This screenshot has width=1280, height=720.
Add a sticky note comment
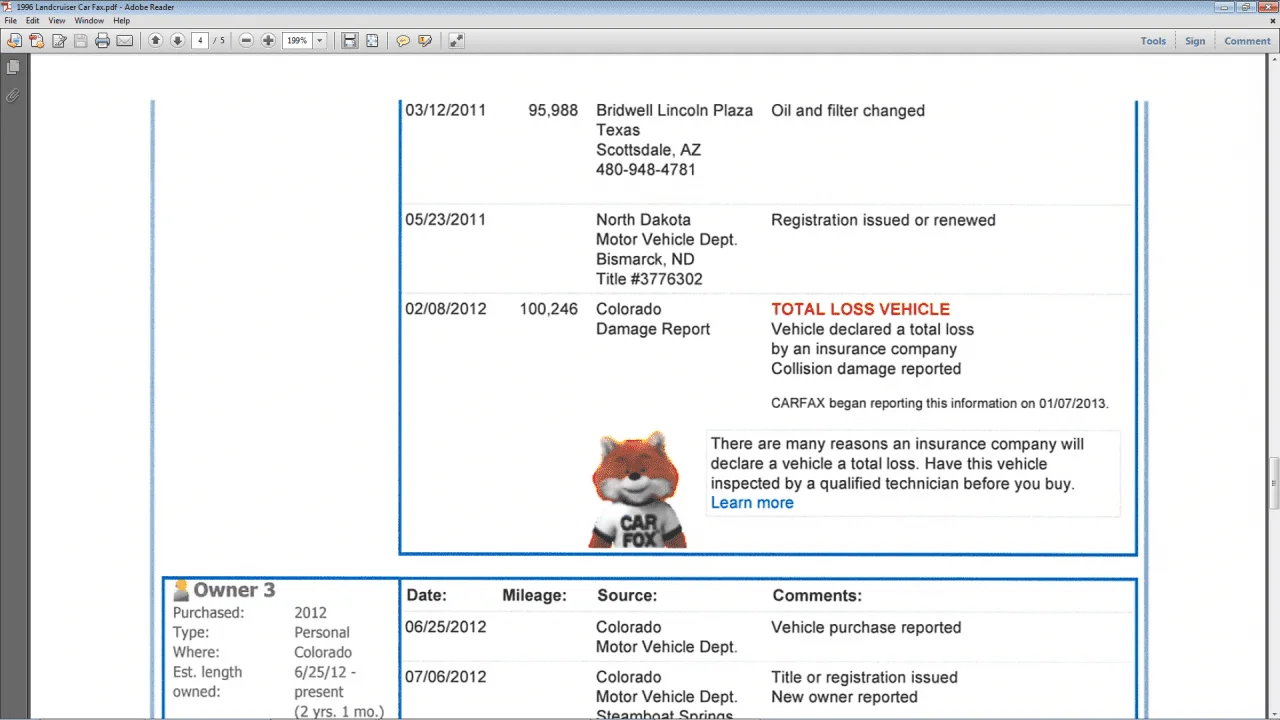[403, 41]
